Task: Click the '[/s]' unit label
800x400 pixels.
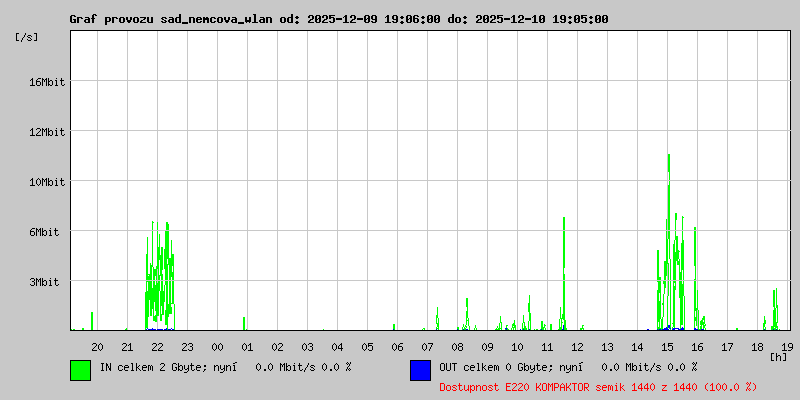Action: click(27, 37)
